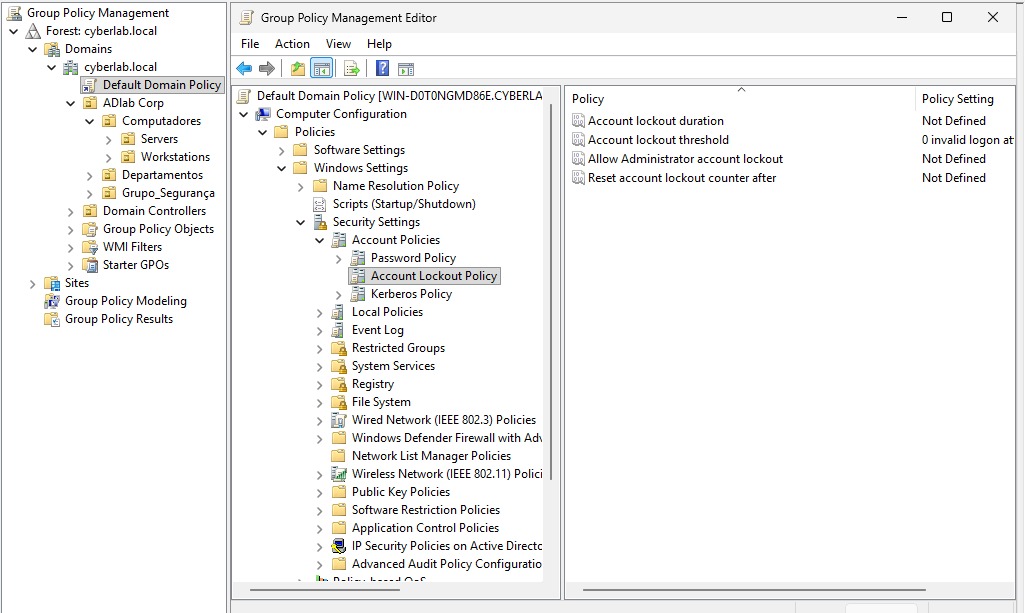Click the Account lockout duration policy icon

coord(578,121)
